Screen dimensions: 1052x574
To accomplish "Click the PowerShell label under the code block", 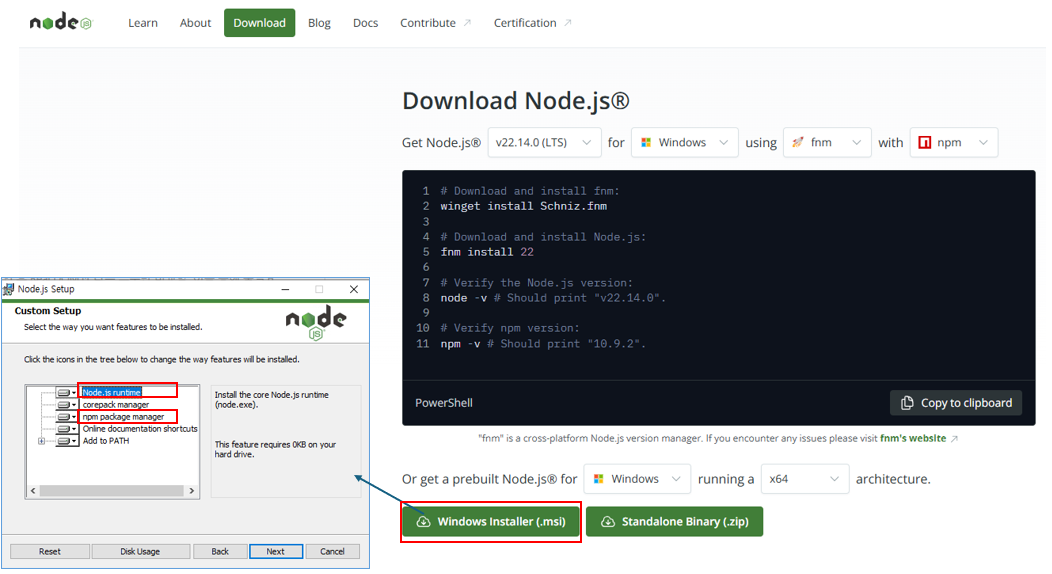I will click(x=443, y=402).
